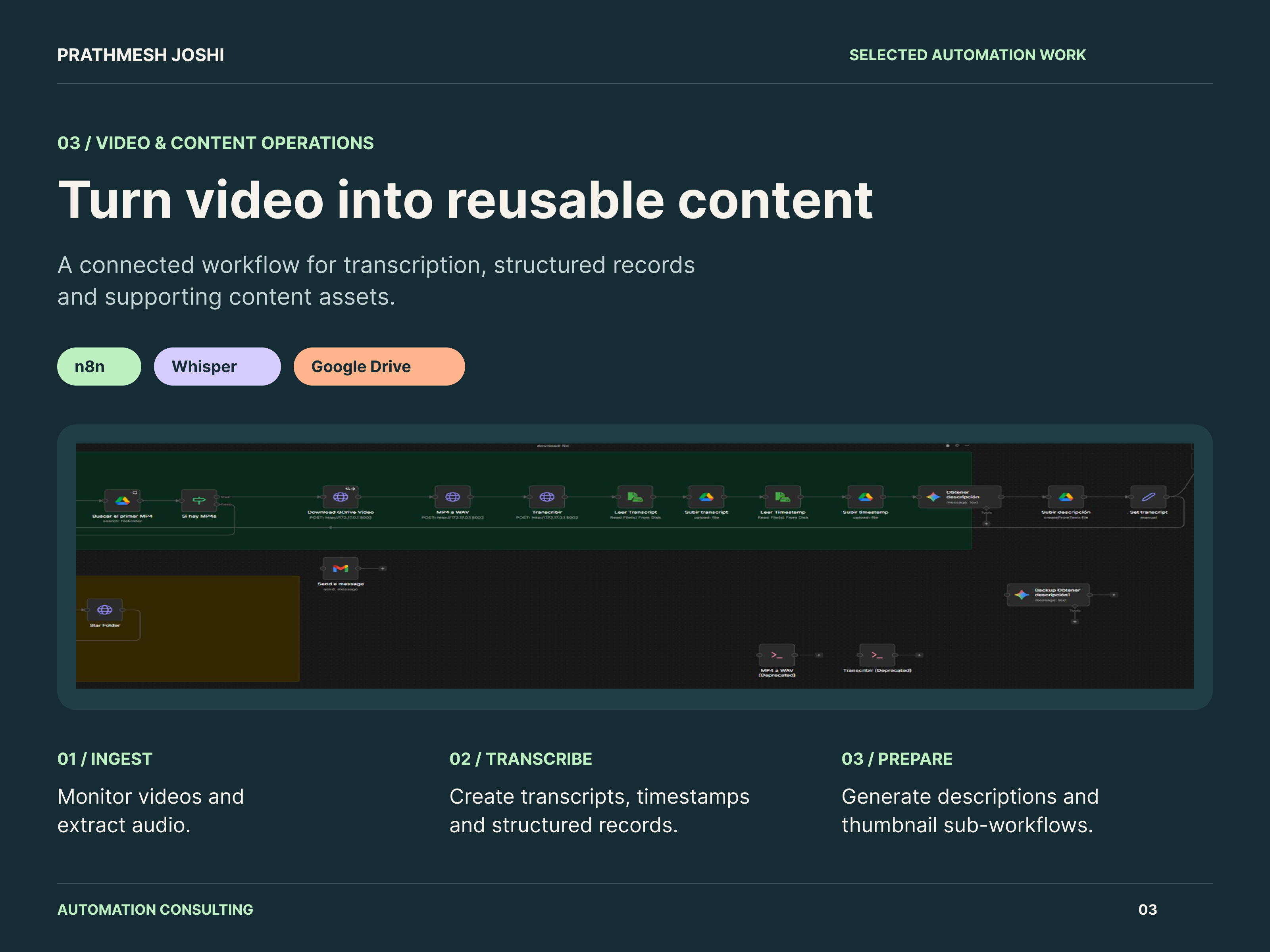Screen dimensions: 1270x952
Task: Select the 'Transcribir (Deprecated)' command node
Action: 877,655
